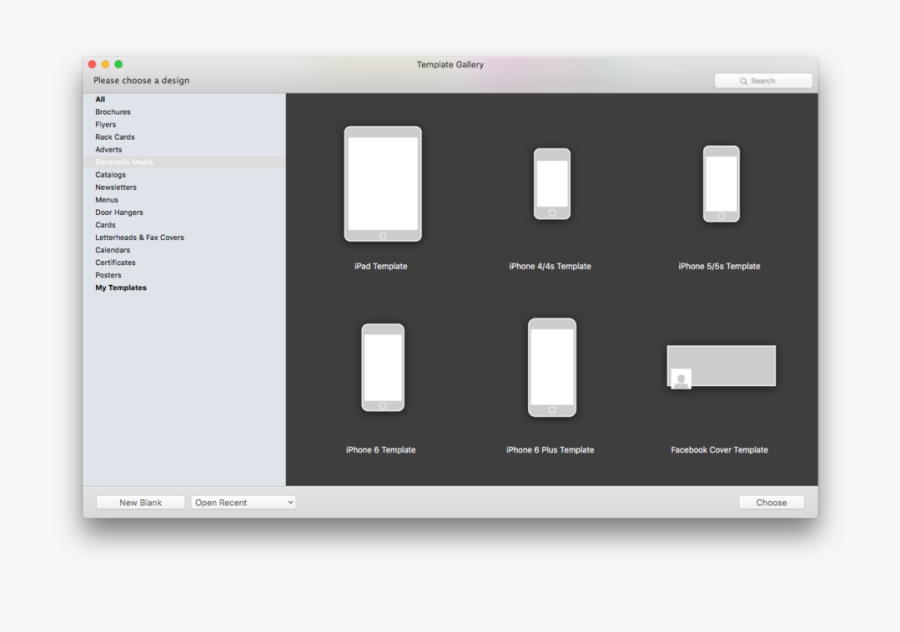Screen dimensions: 900x632
Task: Select the Facebook Cover Template thumbnail
Action: [x=721, y=367]
